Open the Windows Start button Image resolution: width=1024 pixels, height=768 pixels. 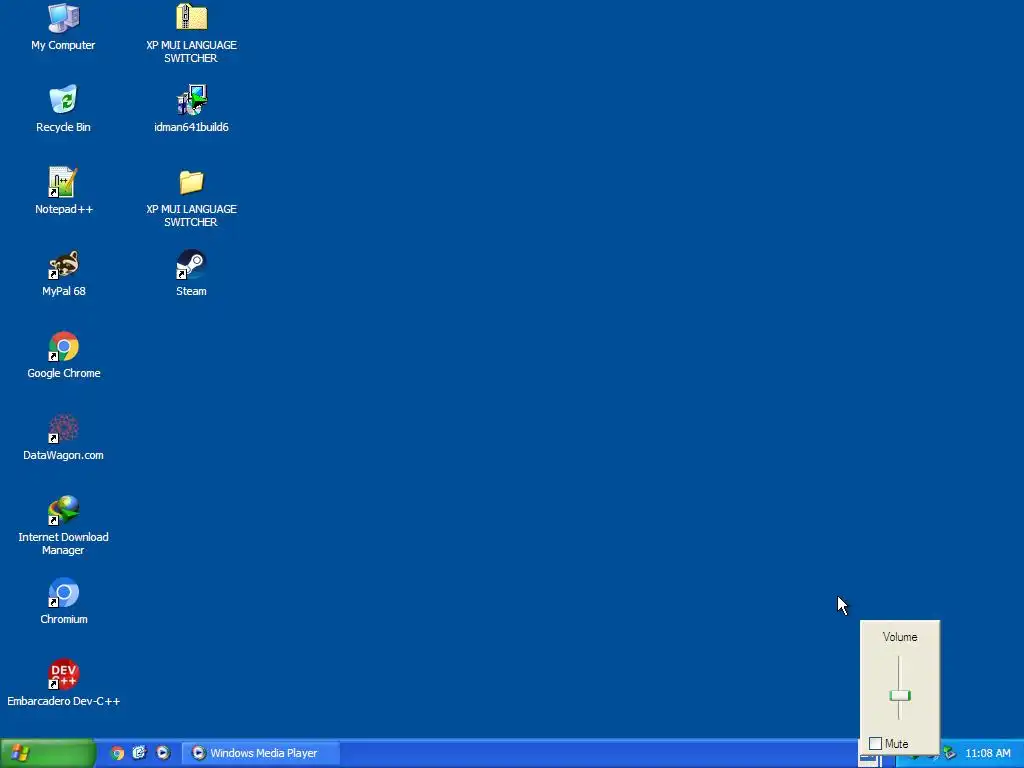click(x=48, y=753)
